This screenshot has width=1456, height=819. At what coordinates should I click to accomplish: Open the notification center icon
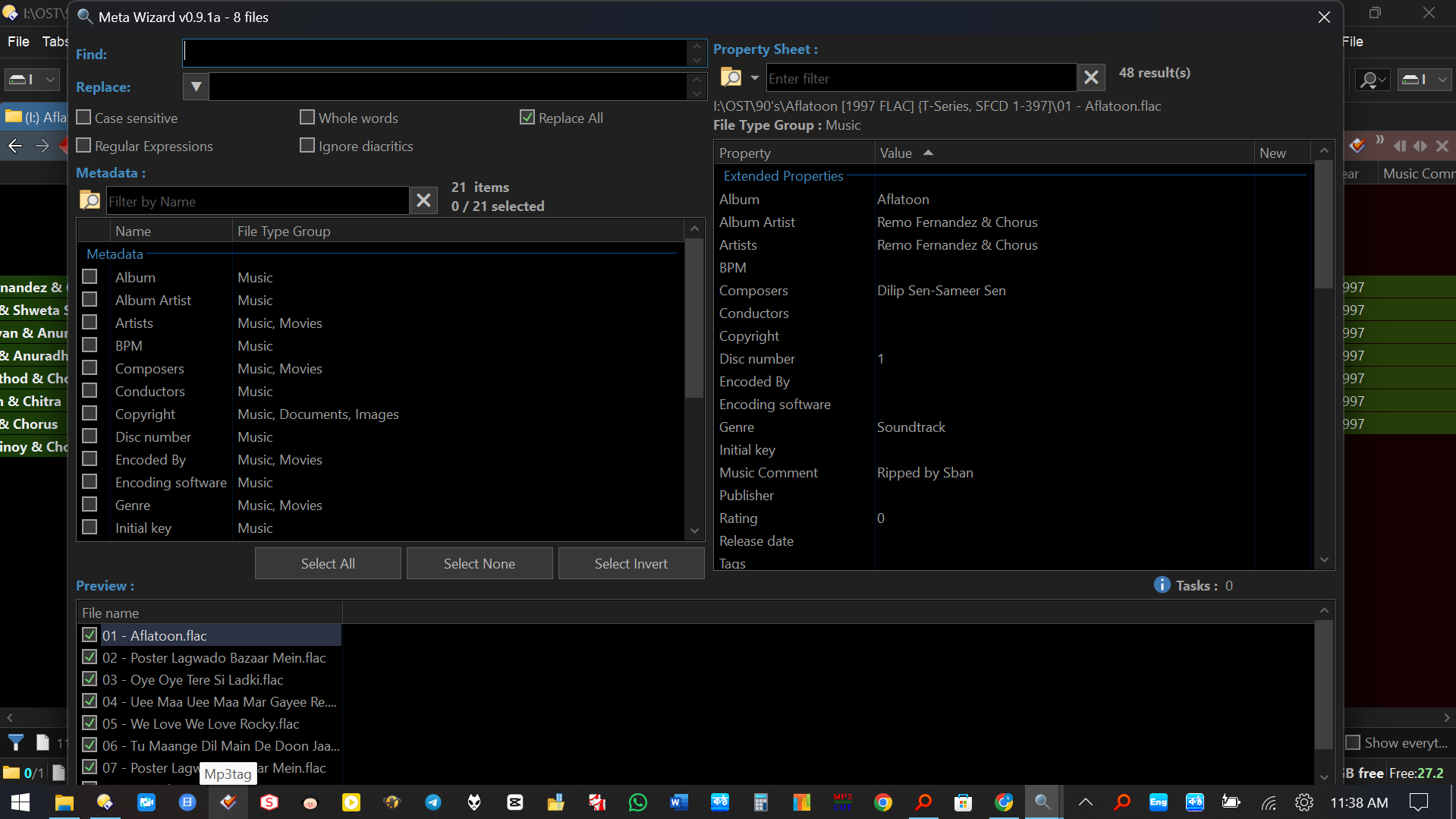coord(1418,802)
